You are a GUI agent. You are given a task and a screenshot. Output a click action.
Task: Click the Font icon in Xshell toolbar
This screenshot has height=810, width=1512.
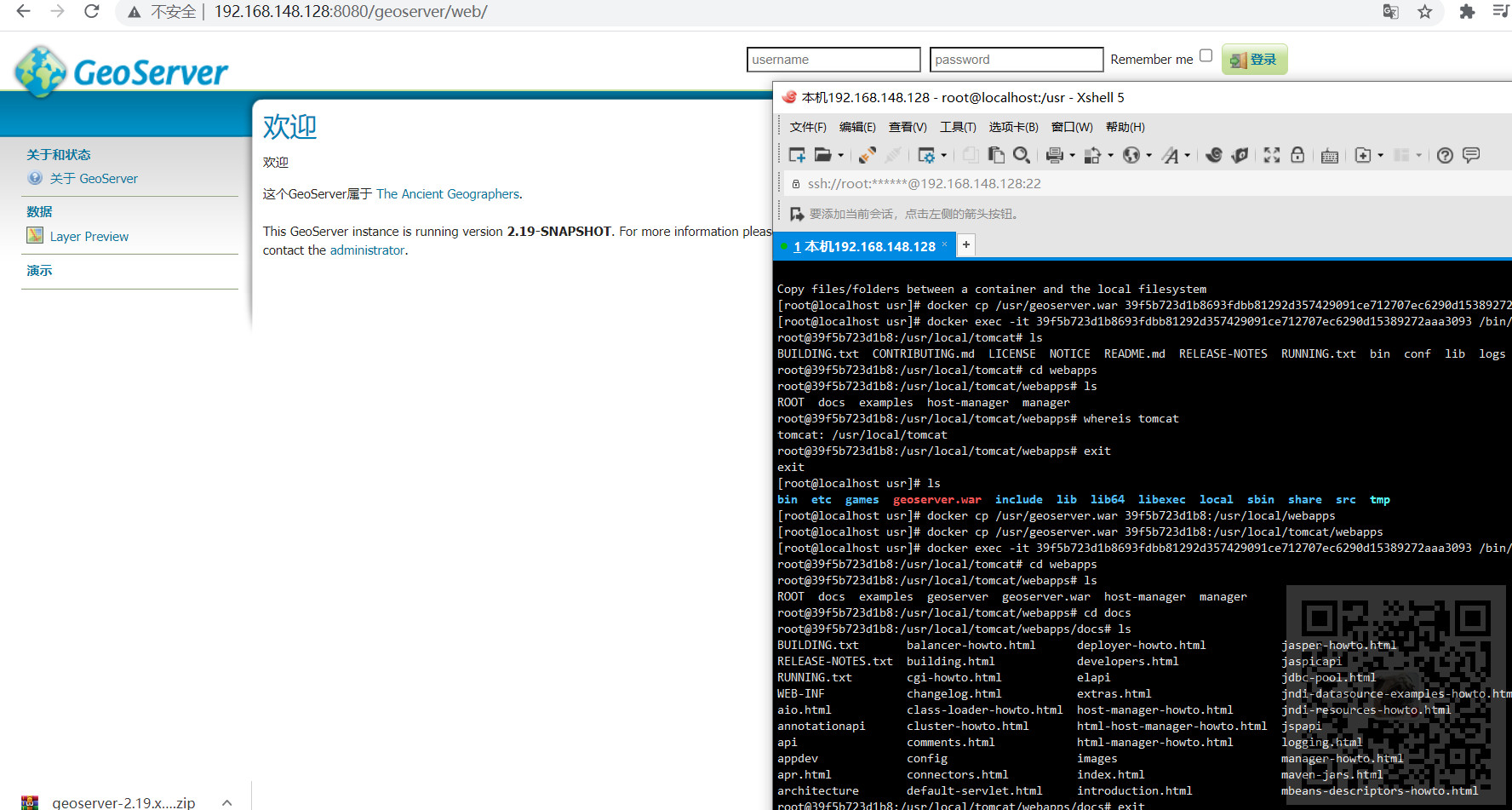1171,155
